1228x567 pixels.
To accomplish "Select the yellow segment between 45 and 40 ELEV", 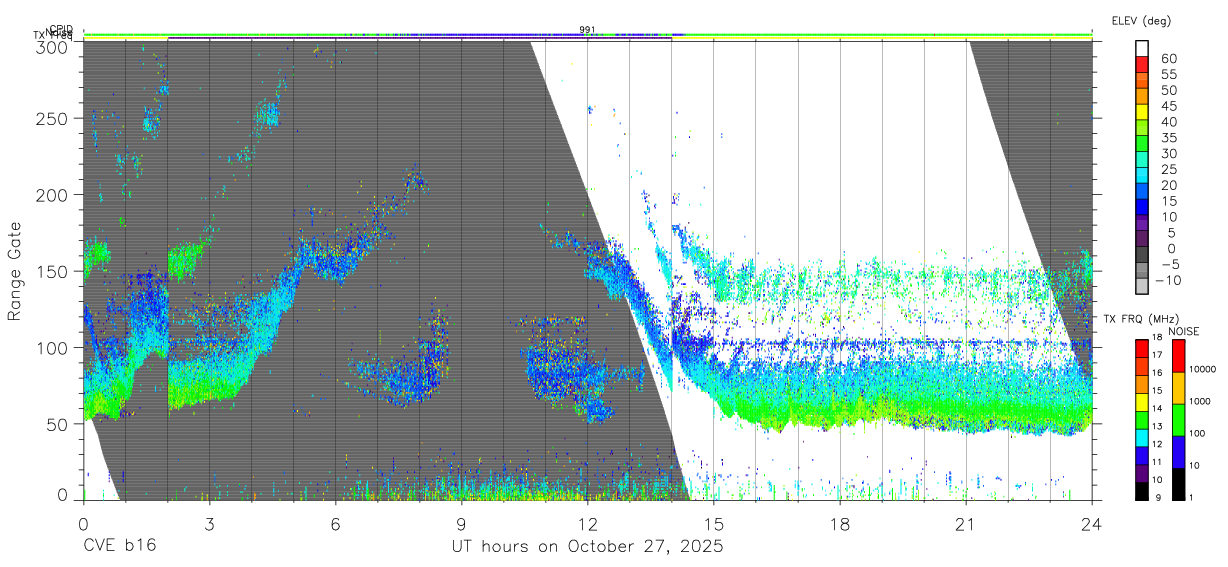I will pyautogui.click(x=1143, y=113).
